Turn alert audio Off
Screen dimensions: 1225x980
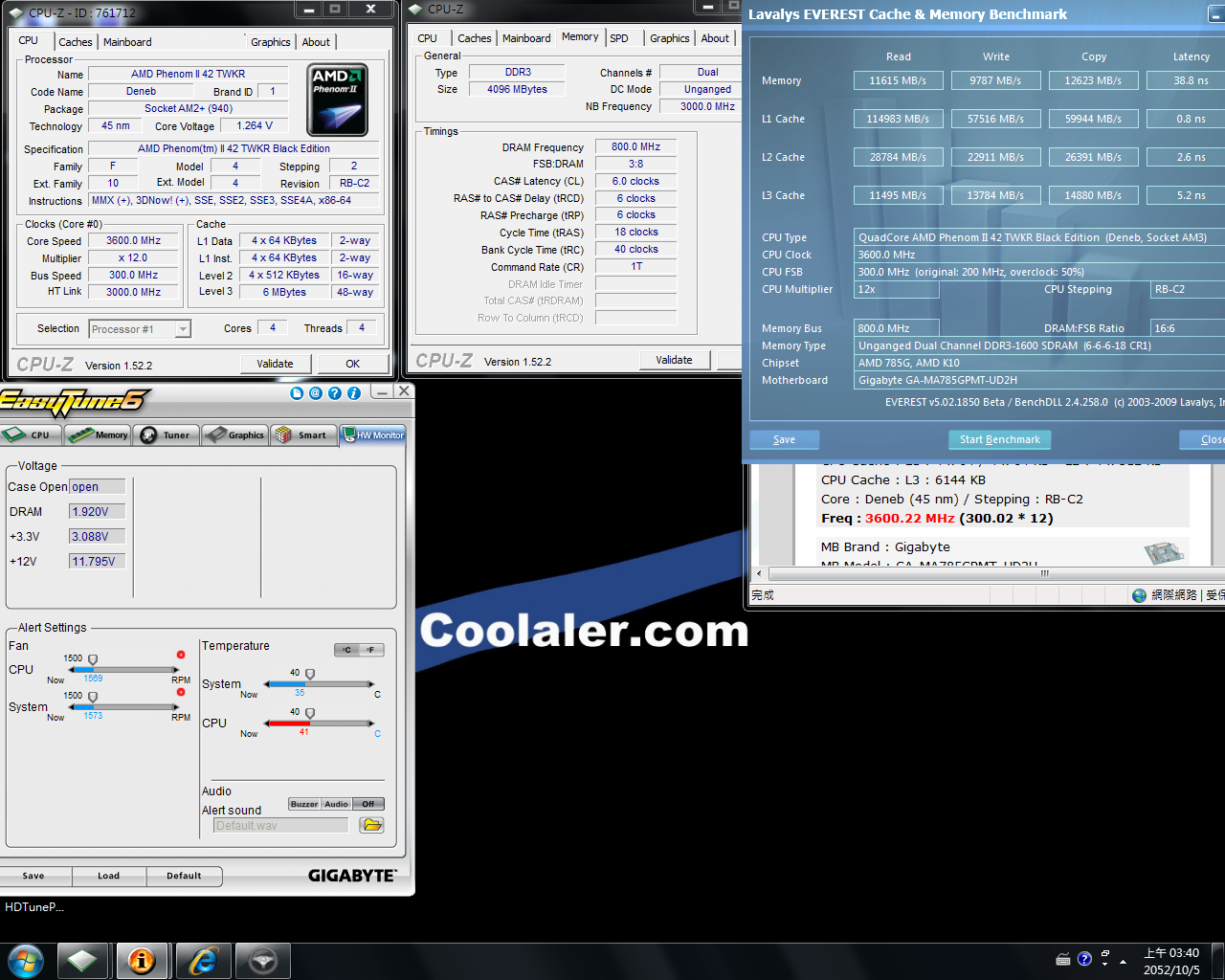368,804
